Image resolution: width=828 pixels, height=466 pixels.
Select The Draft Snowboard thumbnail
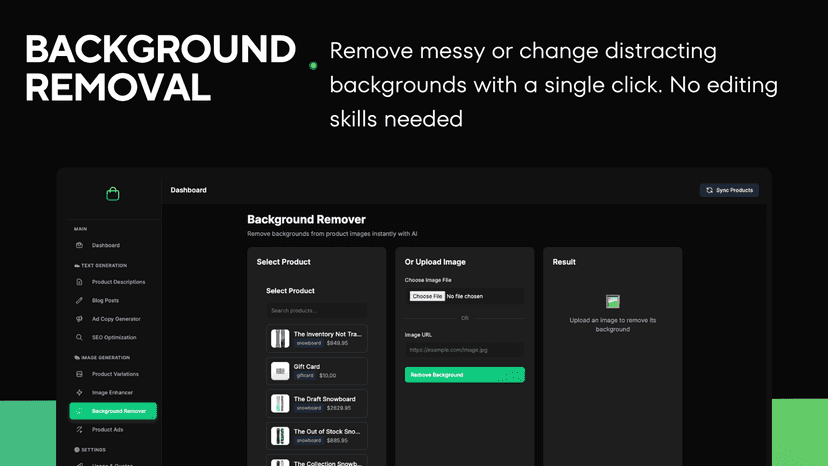click(280, 403)
